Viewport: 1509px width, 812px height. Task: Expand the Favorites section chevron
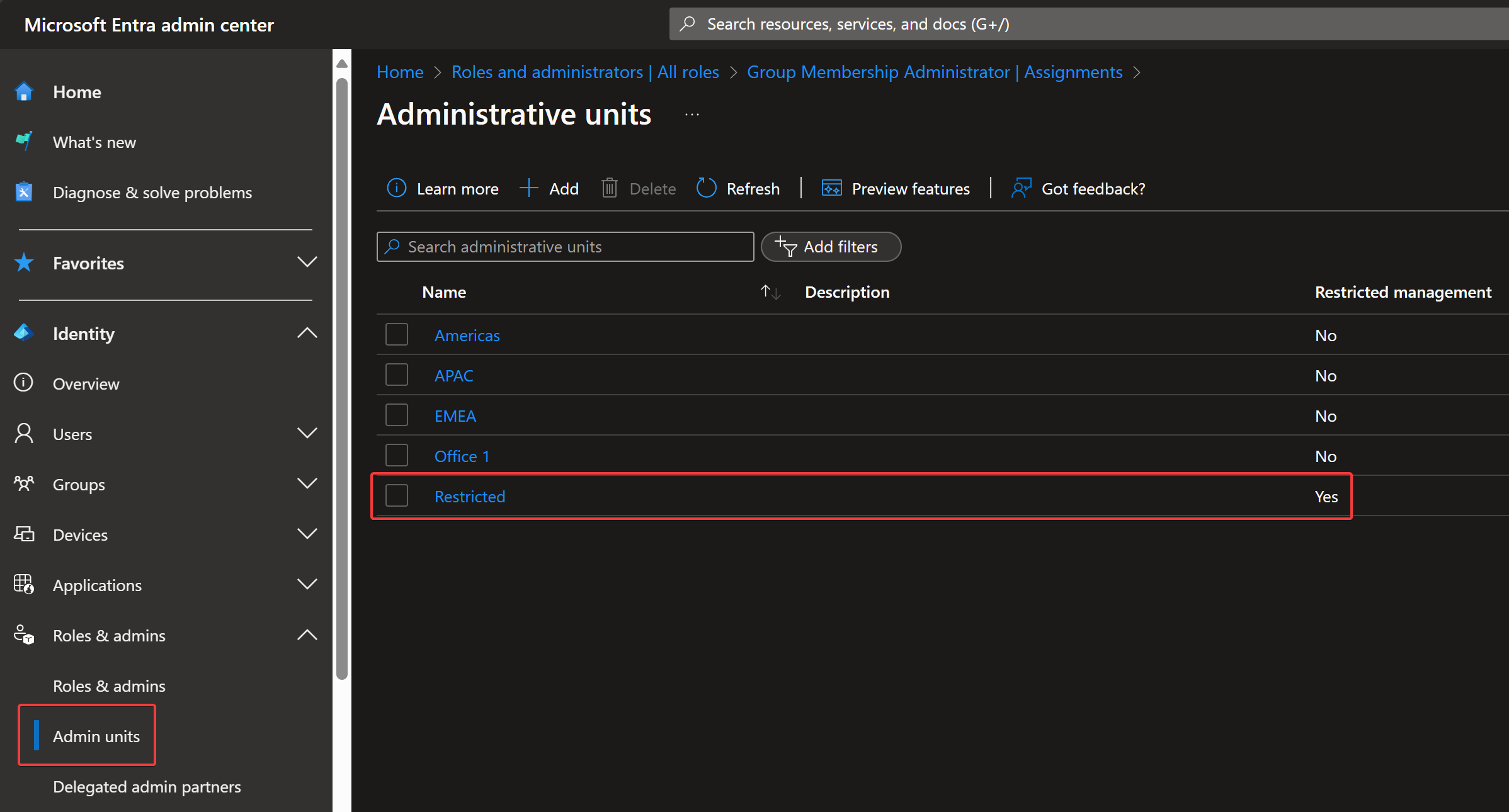[x=307, y=262]
